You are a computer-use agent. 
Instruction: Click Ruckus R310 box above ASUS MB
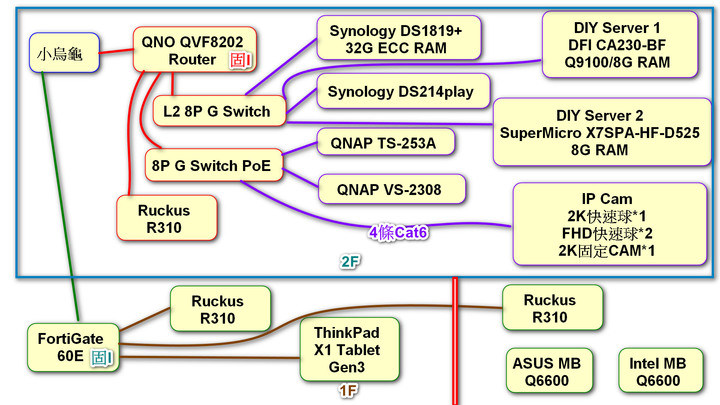[x=552, y=308]
